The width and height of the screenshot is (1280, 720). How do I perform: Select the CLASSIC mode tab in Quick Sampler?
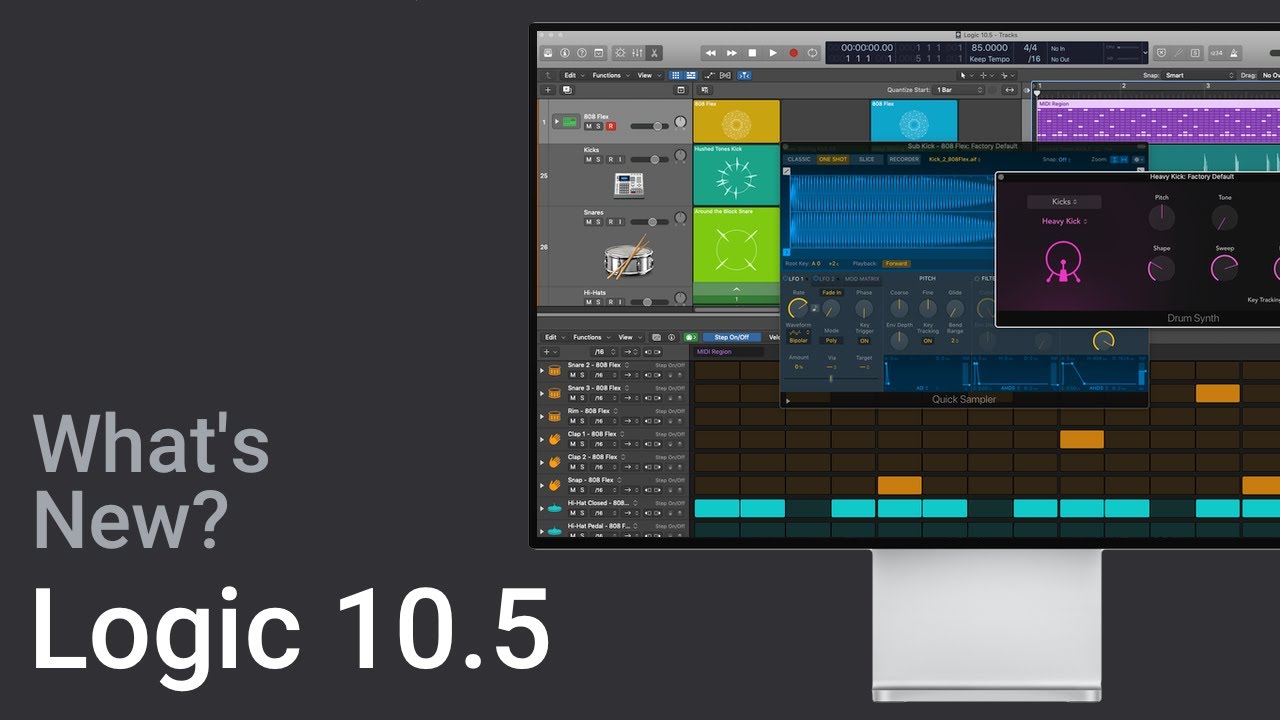tap(799, 159)
